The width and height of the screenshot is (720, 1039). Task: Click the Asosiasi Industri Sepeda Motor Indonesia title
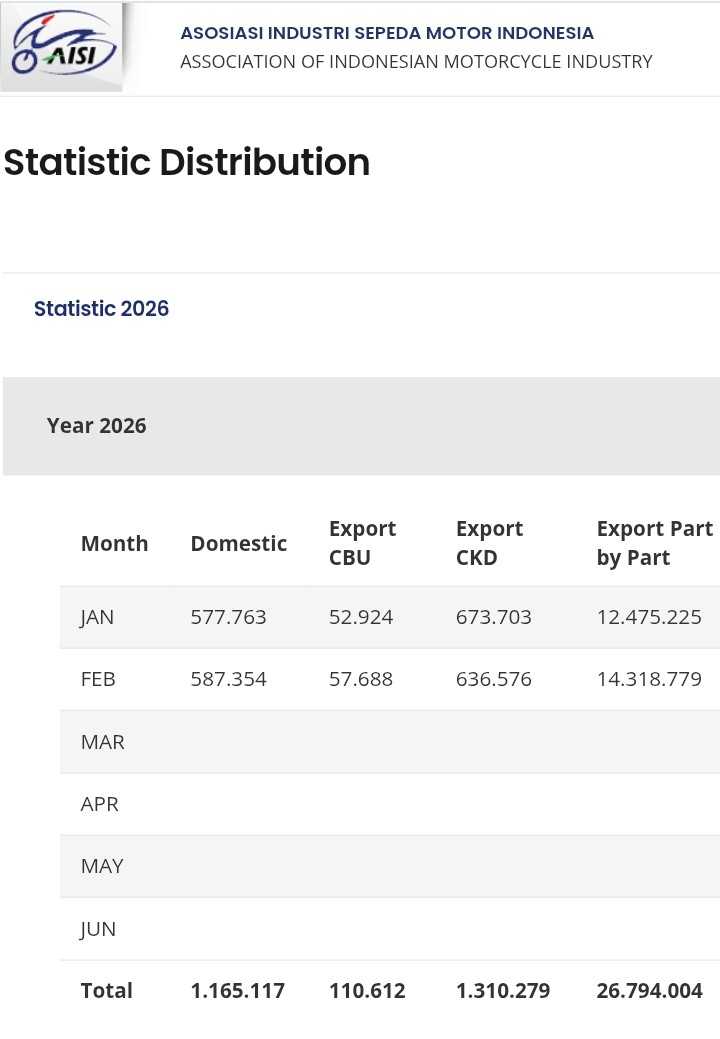pos(387,33)
